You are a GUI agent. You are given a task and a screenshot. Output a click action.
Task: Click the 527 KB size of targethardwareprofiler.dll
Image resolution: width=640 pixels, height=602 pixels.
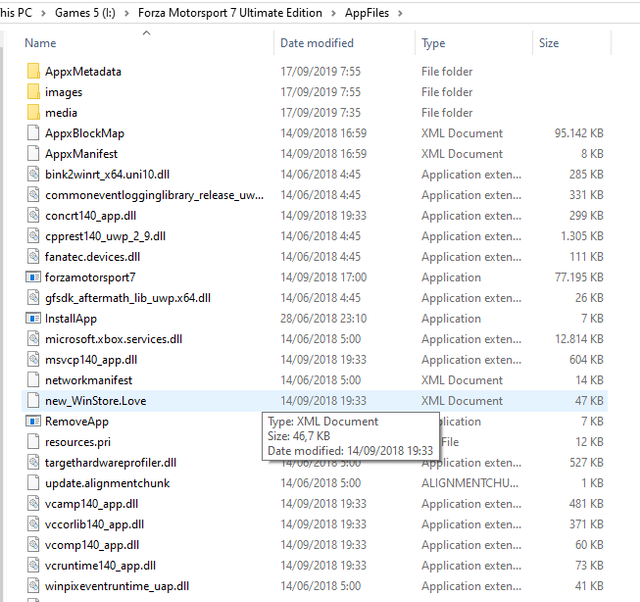tap(586, 462)
